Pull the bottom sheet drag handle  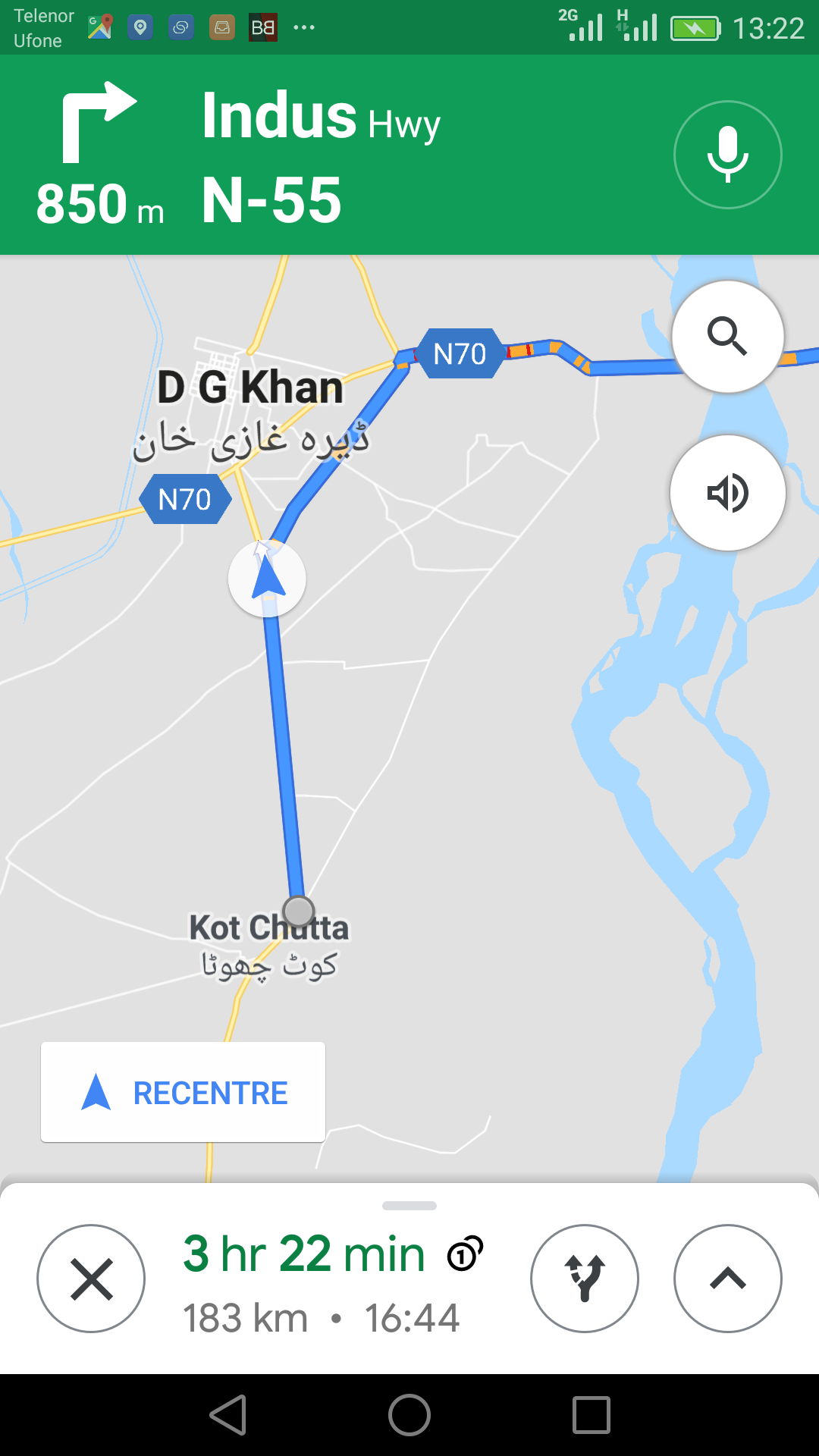409,1206
